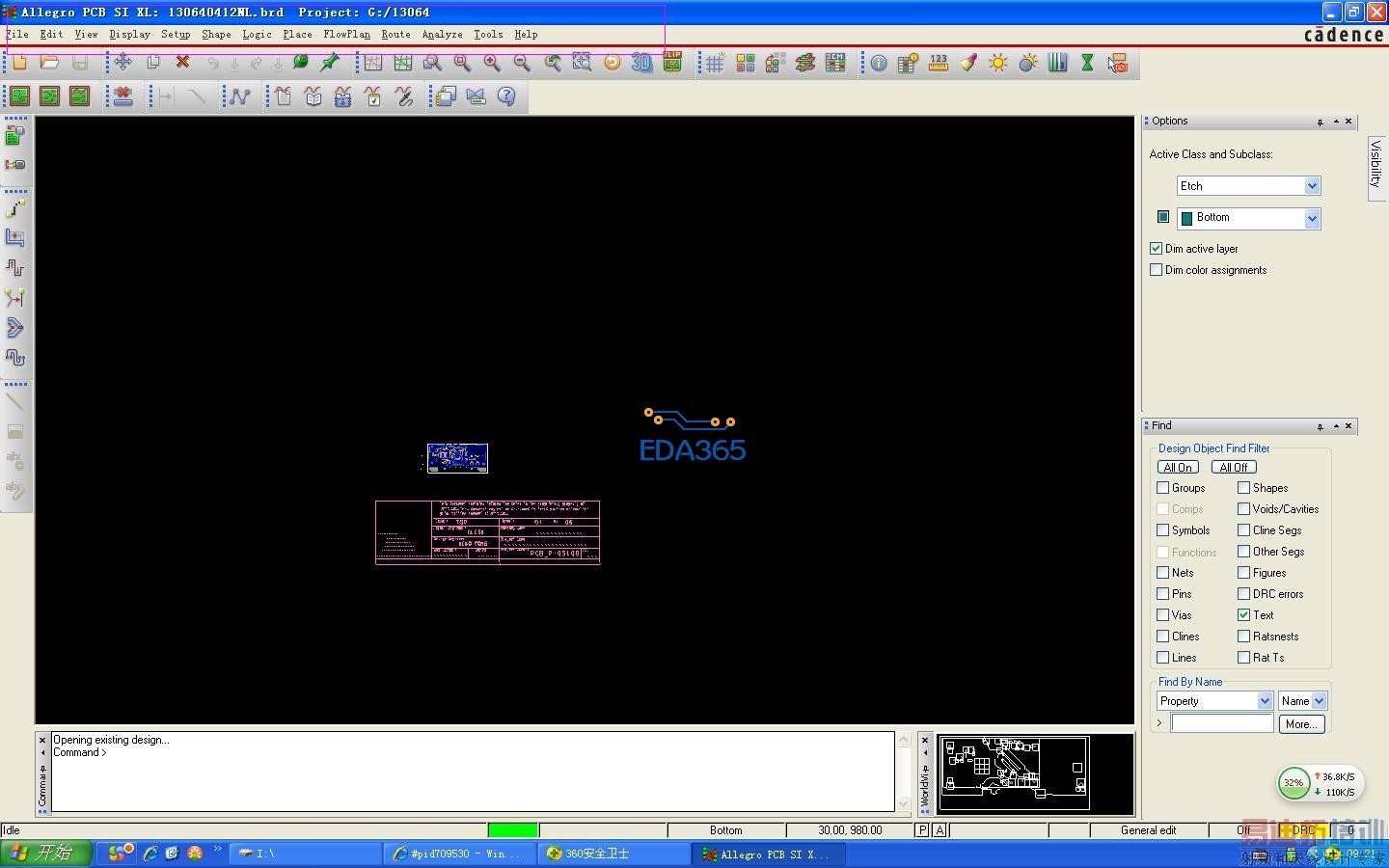Open the Bottom subclass dropdown

tap(1312, 219)
